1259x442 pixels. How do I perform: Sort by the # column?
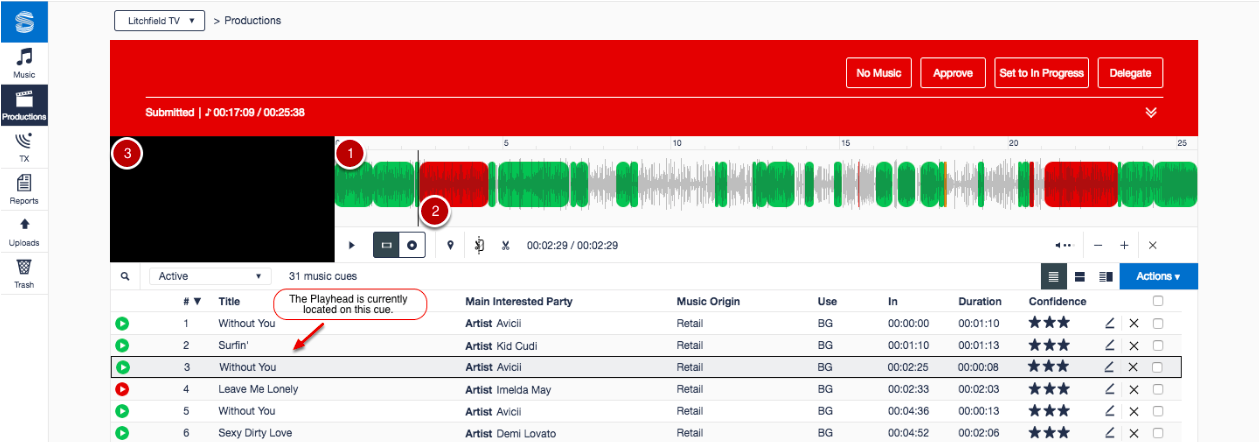tap(192, 301)
